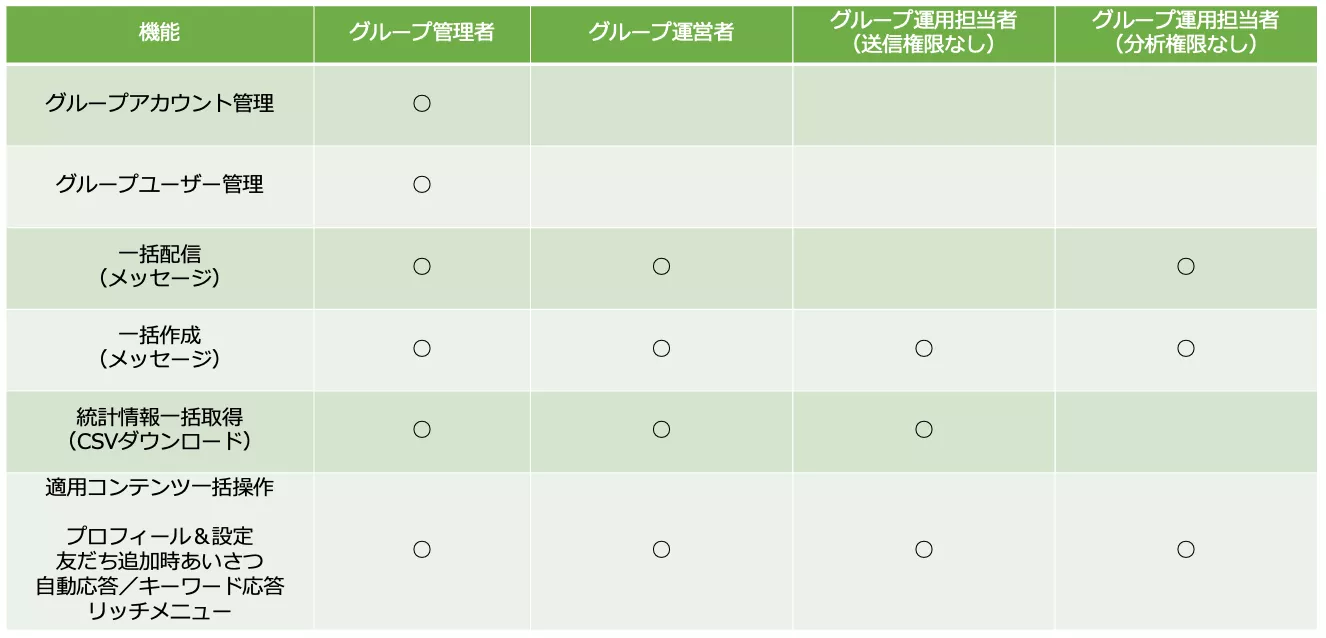Image resolution: width=1326 pixels, height=638 pixels.
Task: Click 一括作成 circle under 送信権限なし column
Action: 924,348
